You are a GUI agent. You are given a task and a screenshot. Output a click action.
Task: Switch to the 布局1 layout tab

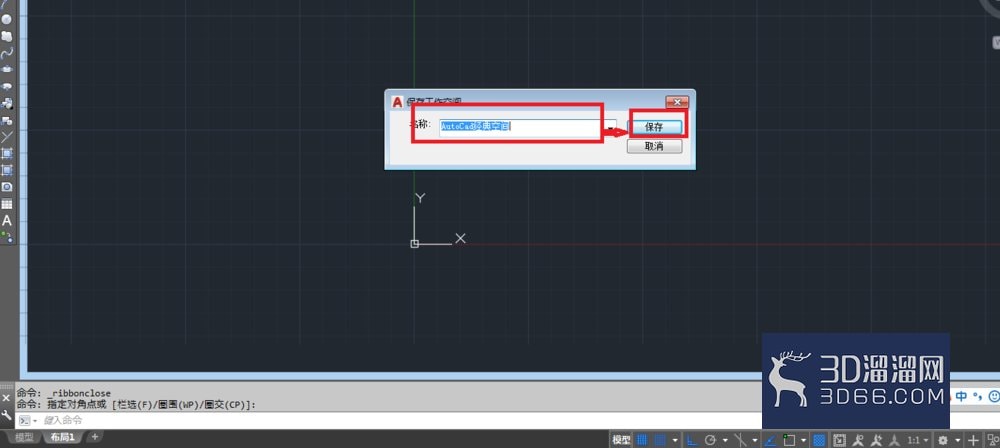62,437
